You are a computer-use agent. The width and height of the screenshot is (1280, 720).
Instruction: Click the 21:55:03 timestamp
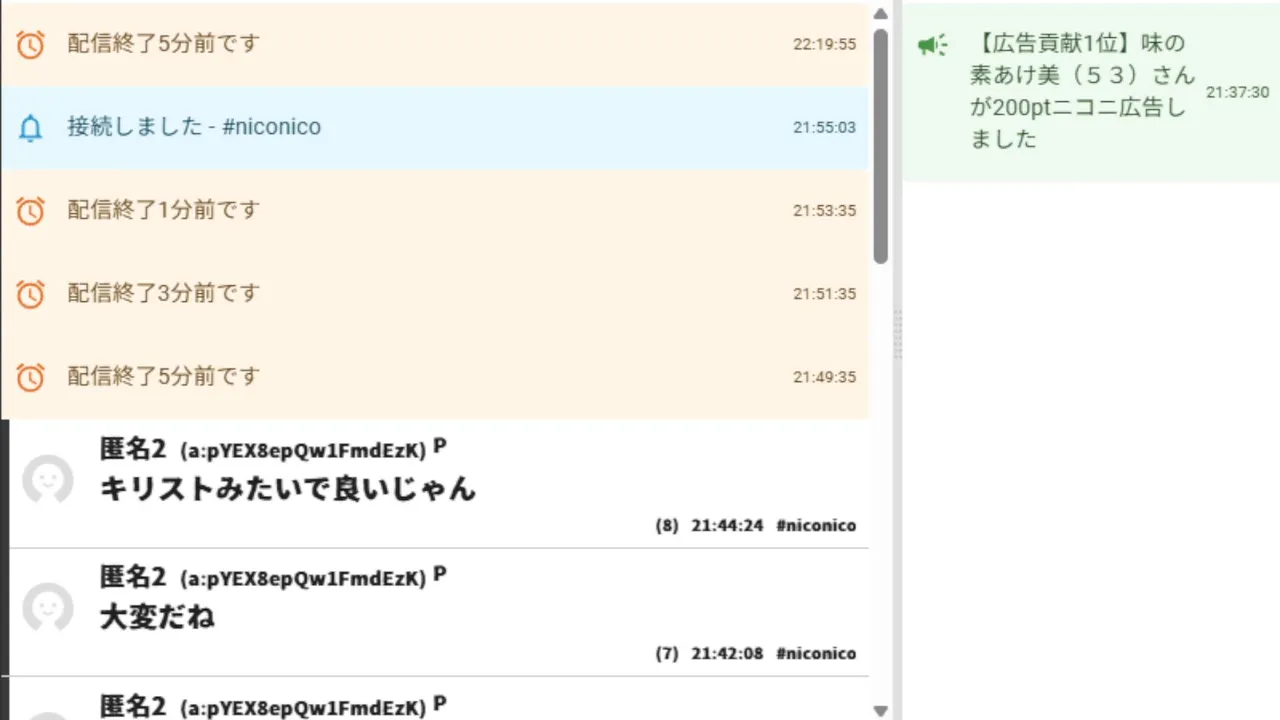pos(825,128)
